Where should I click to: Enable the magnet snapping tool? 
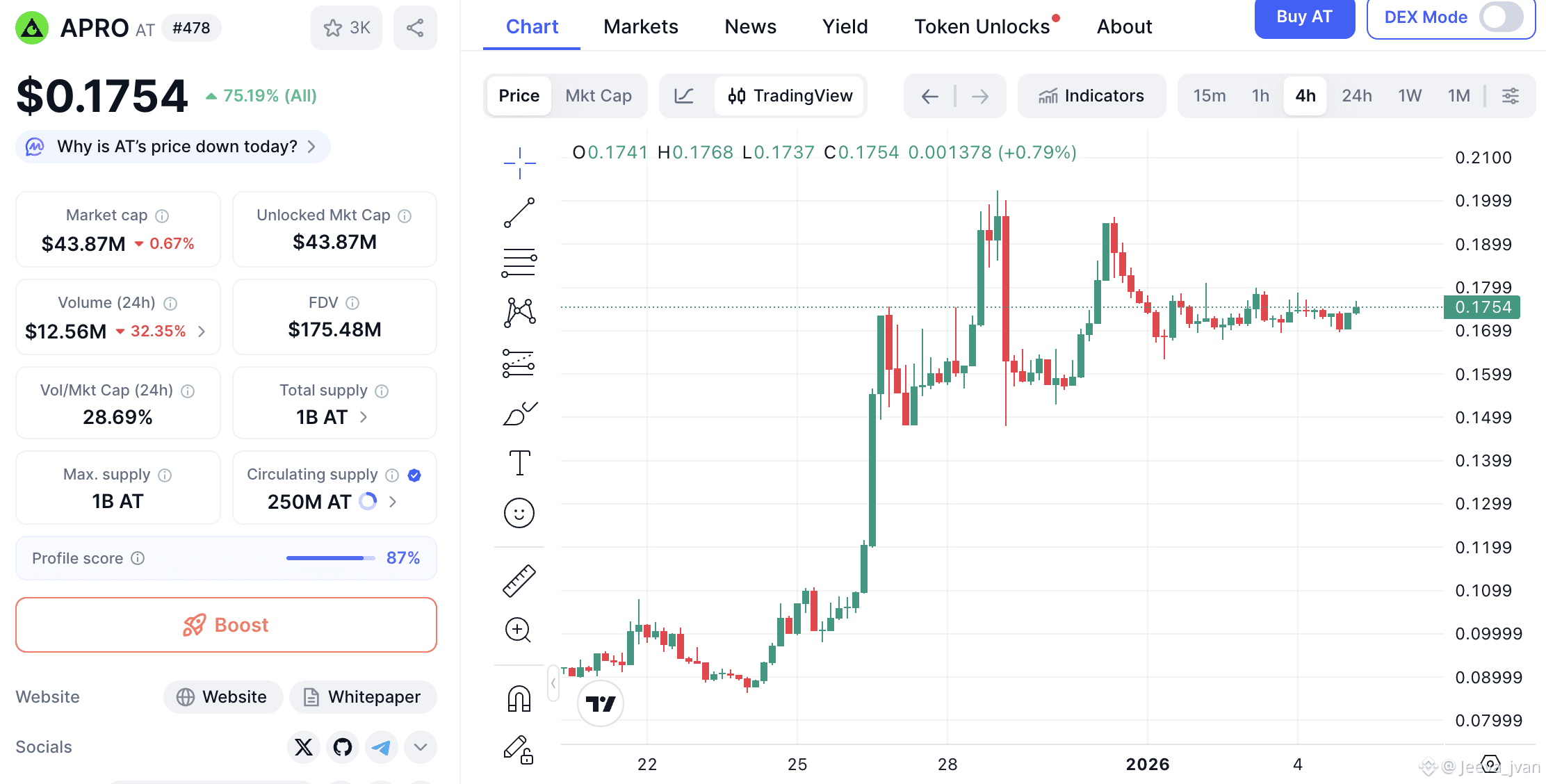[519, 699]
